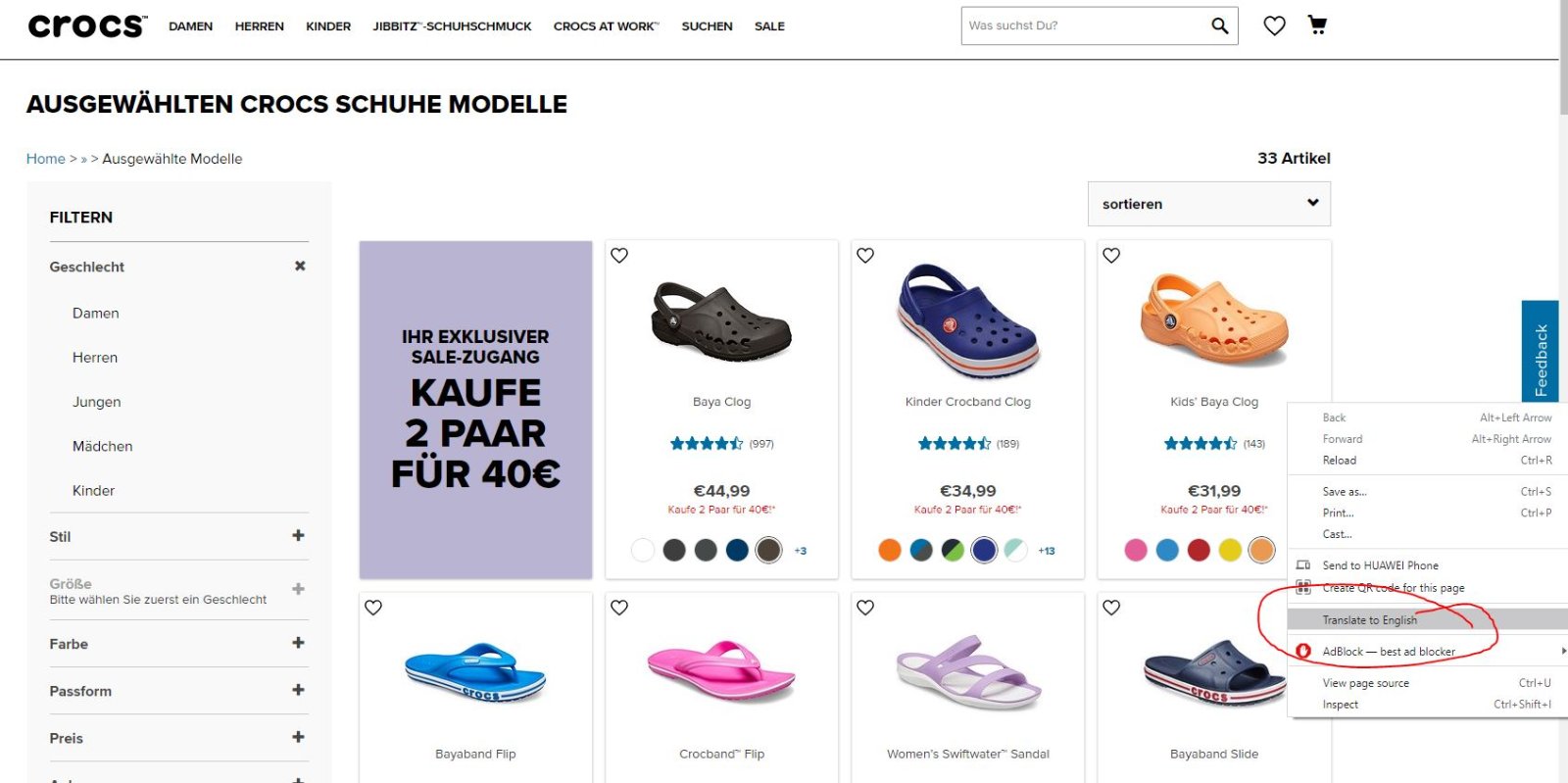
Task: Open the wishlist heart in header
Action: coord(1274,25)
